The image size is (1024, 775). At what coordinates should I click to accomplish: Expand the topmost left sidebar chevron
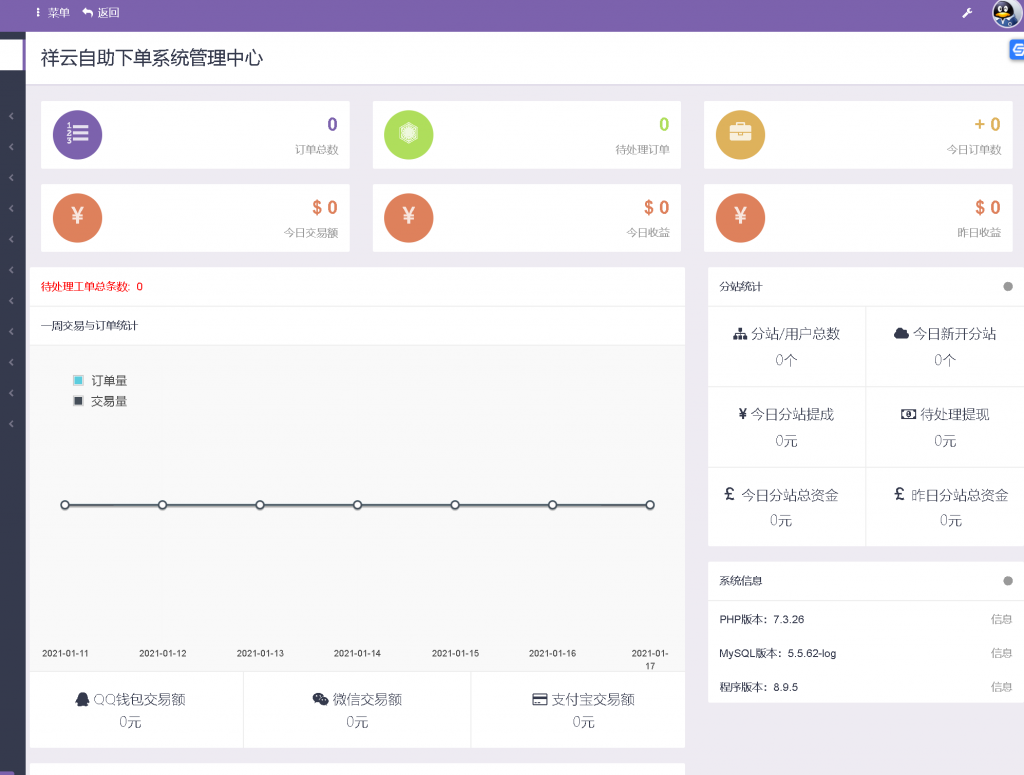click(x=10, y=115)
